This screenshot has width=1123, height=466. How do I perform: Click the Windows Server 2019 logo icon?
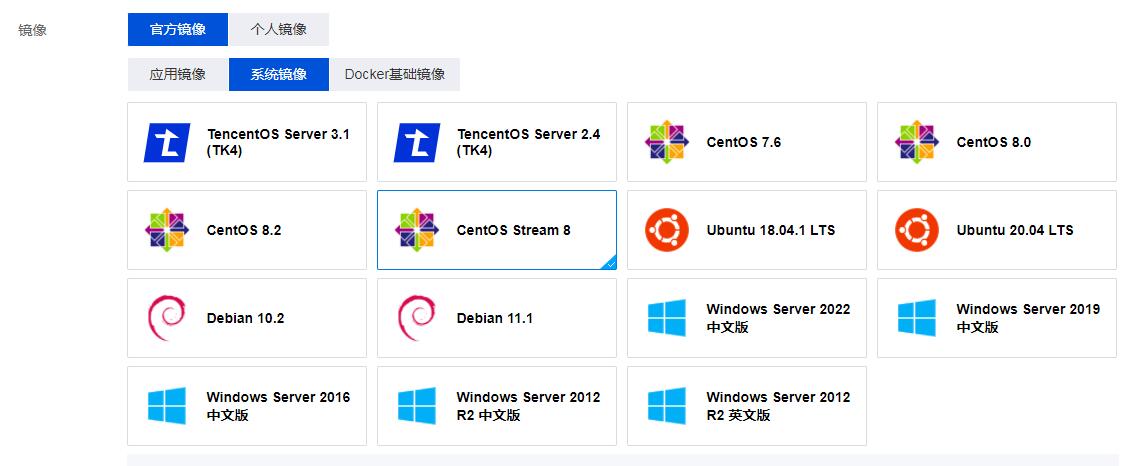917,318
